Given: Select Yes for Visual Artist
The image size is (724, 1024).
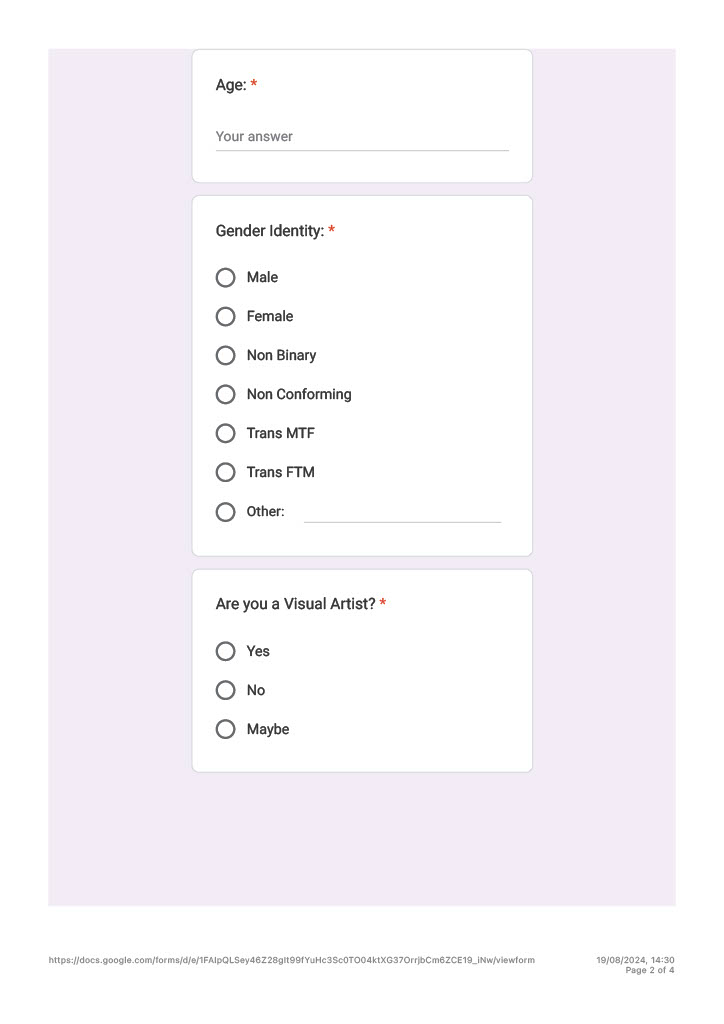Looking at the screenshot, I should 225,651.
